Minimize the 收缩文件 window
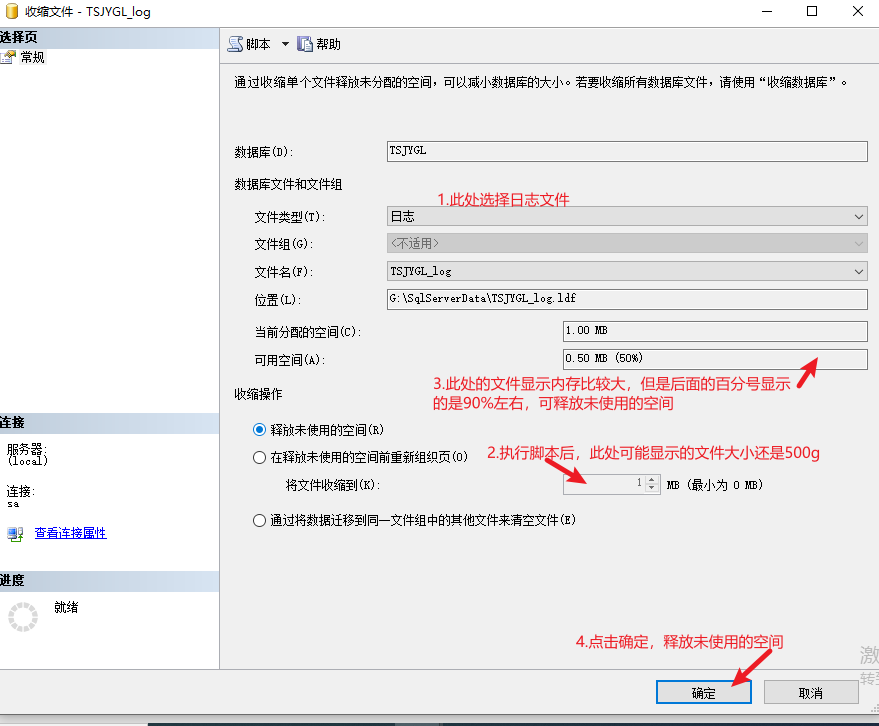The image size is (879, 726). click(x=767, y=11)
